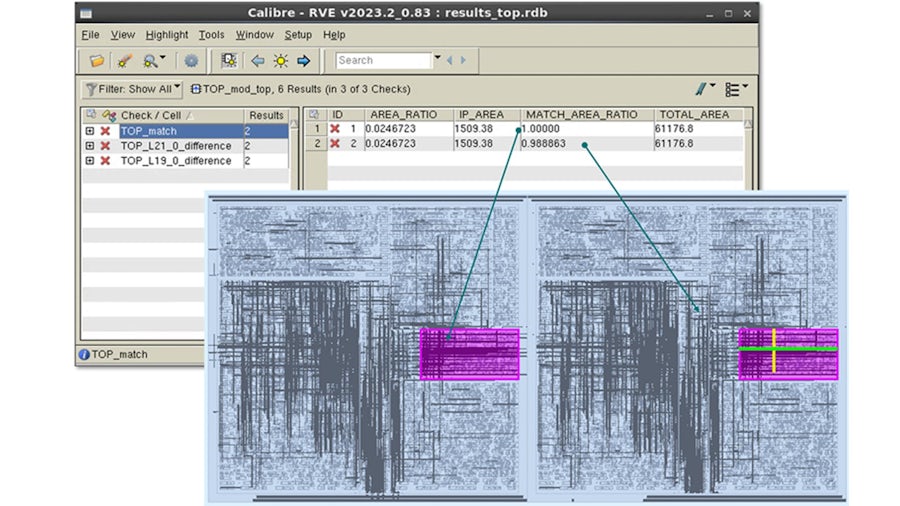Viewport: 900px width, 506px height.
Task: Click MATCH_AREA_RATIO value 0.988863
Action: (x=543, y=143)
